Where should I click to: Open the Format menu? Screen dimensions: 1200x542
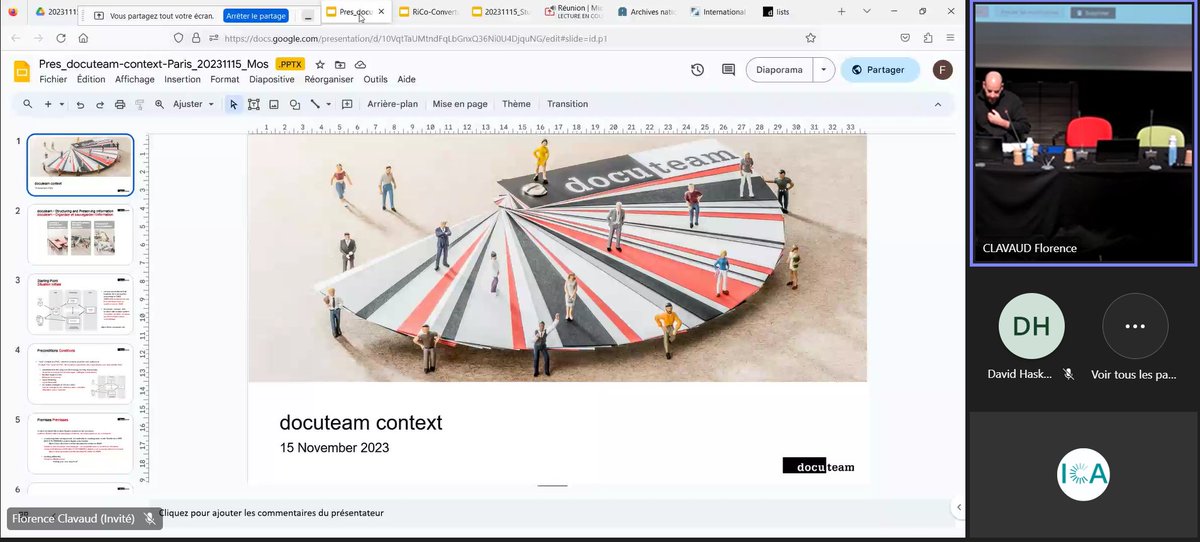[x=225, y=79]
